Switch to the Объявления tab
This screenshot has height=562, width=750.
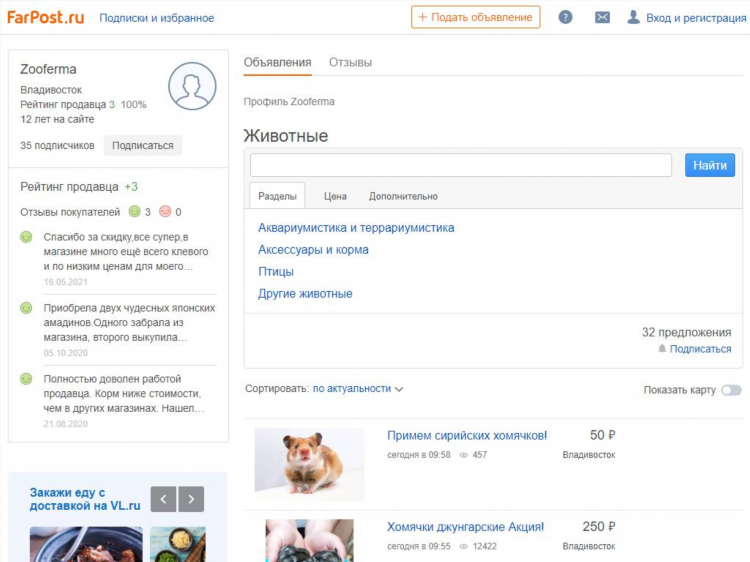coord(277,63)
